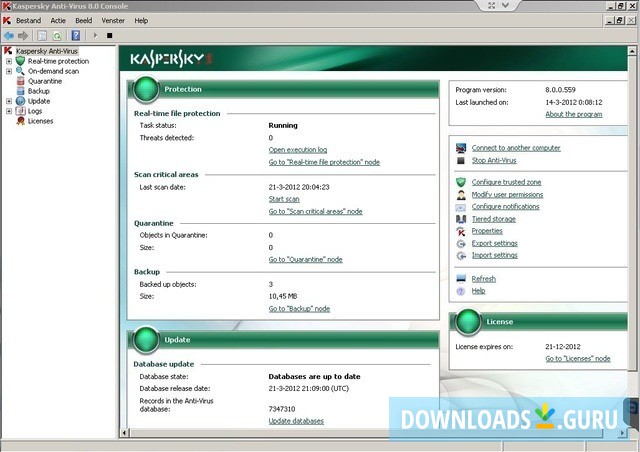Click the Tiered storage icon

(x=461, y=219)
